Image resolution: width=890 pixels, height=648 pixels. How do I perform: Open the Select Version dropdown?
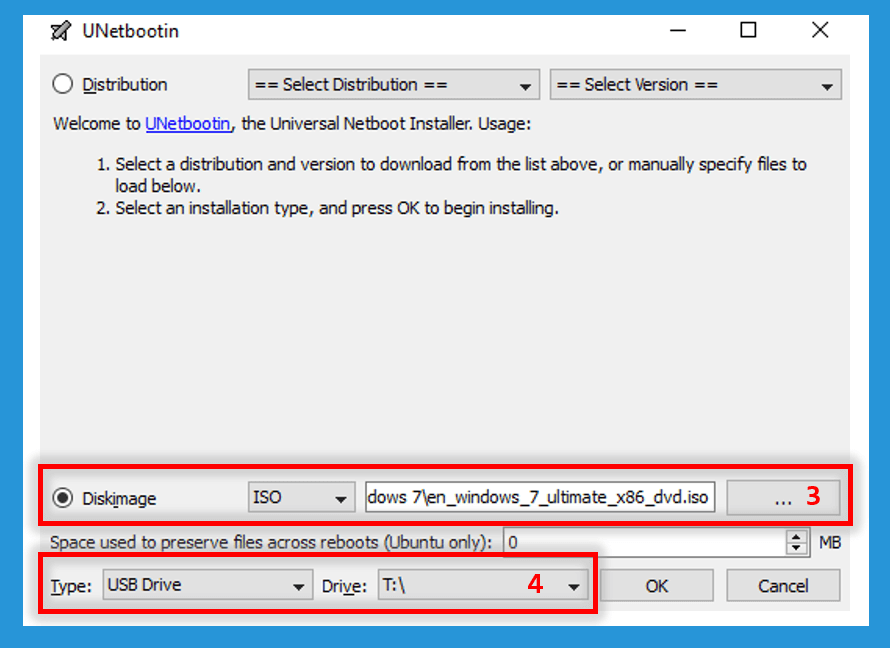695,85
